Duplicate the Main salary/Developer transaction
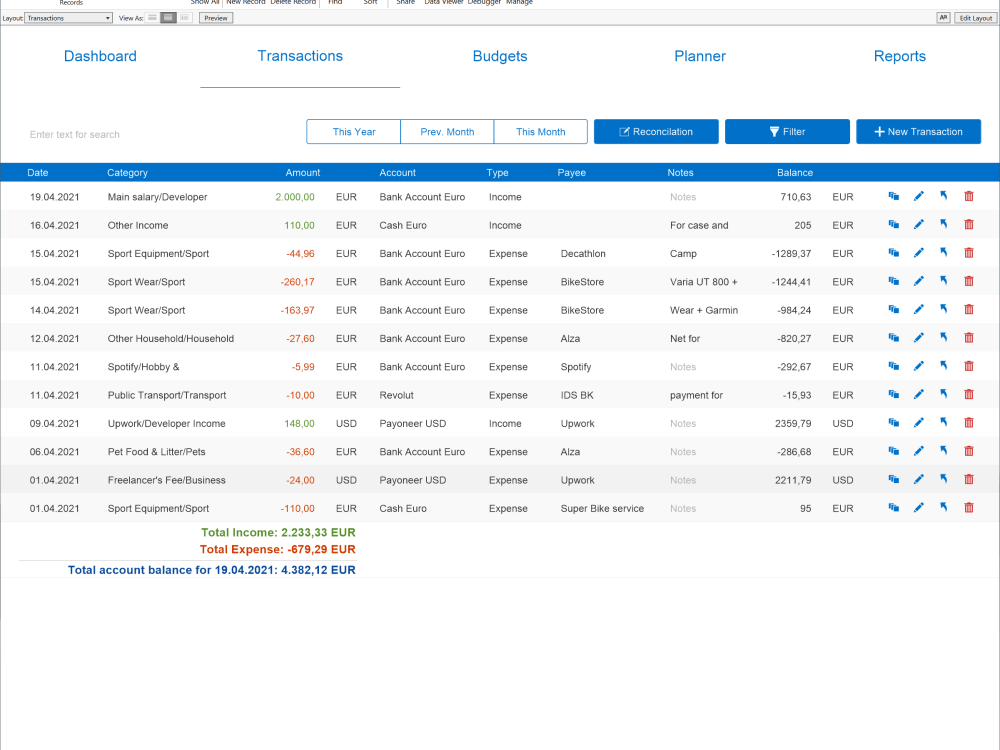 893,196
